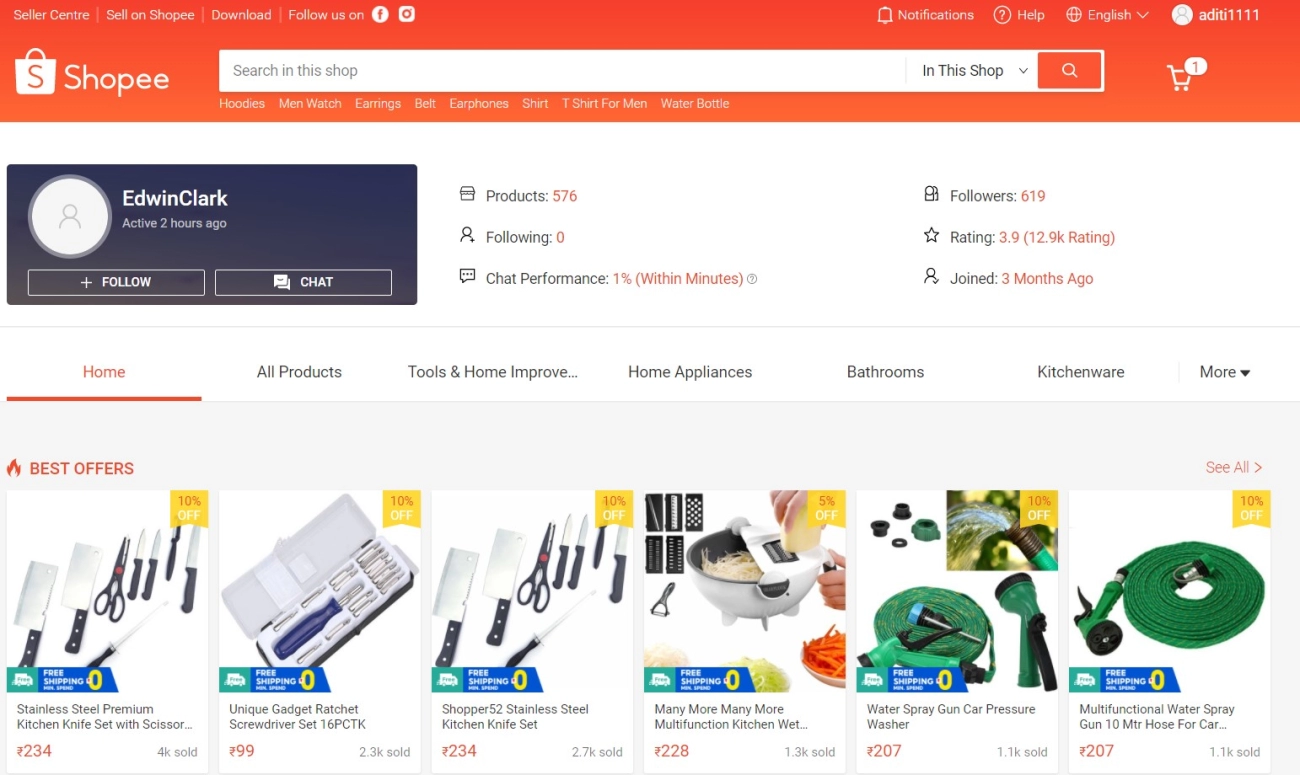
Task: Click the aditi1111 profile avatar
Action: pyautogui.click(x=1182, y=15)
